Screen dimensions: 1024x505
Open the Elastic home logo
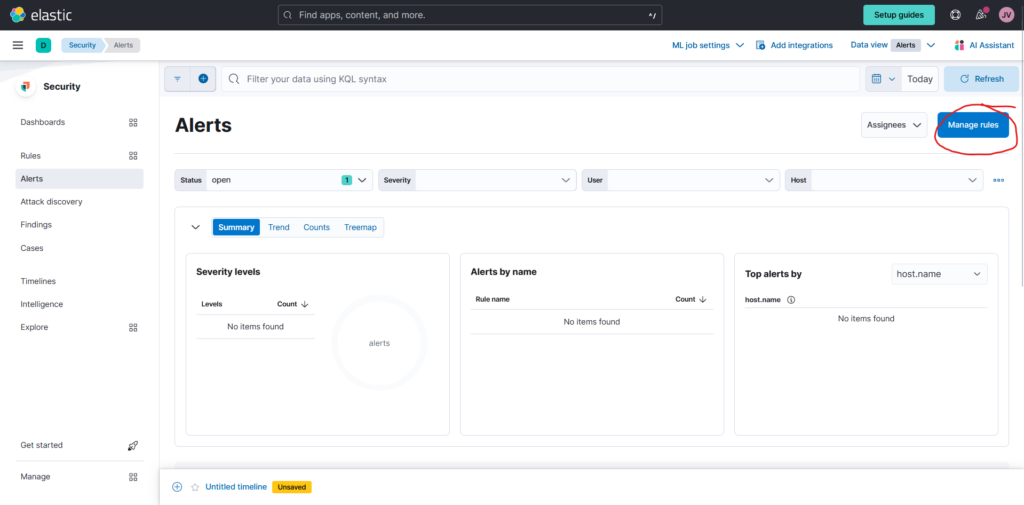tap(41, 14)
